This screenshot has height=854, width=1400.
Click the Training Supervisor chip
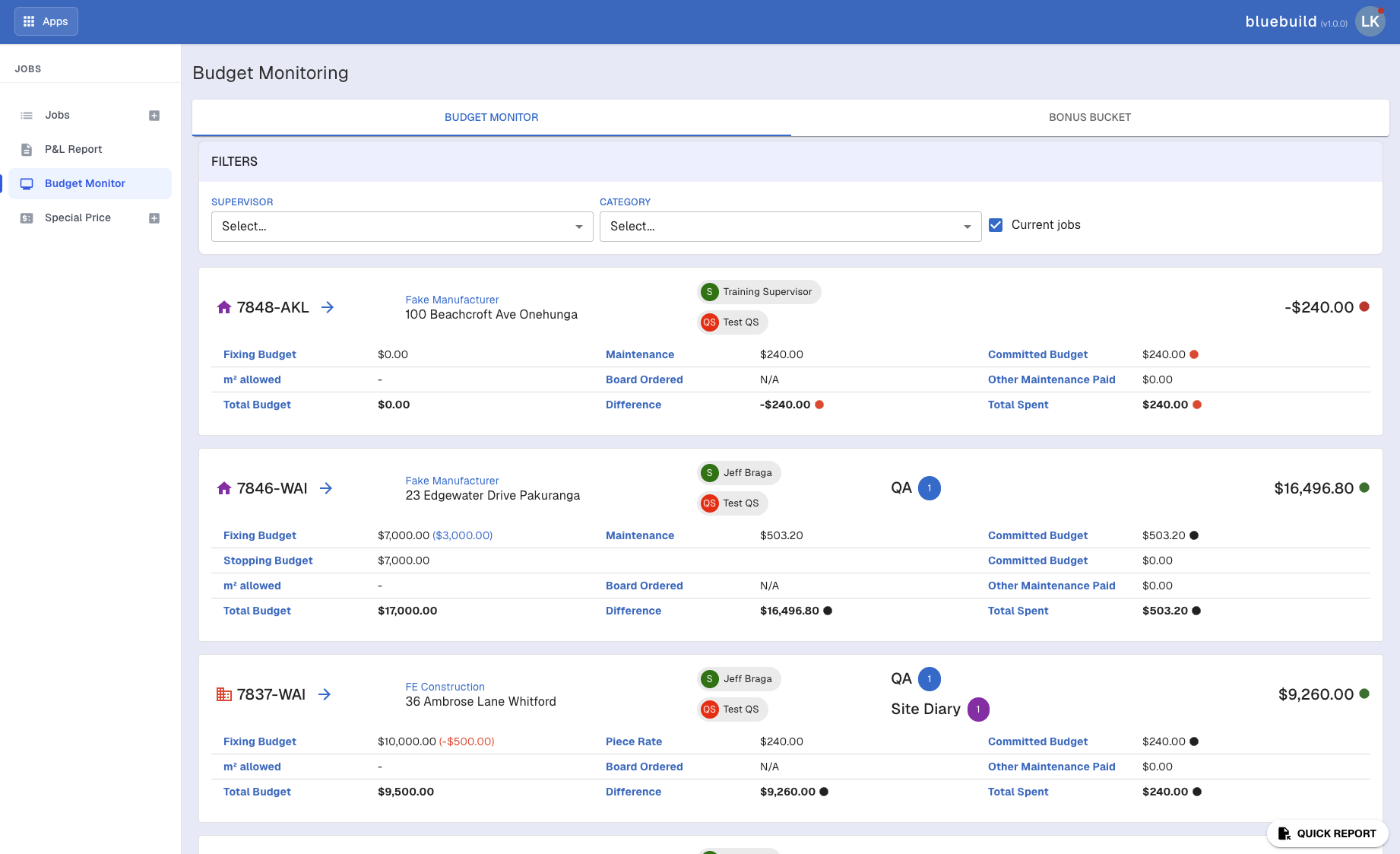pos(759,292)
